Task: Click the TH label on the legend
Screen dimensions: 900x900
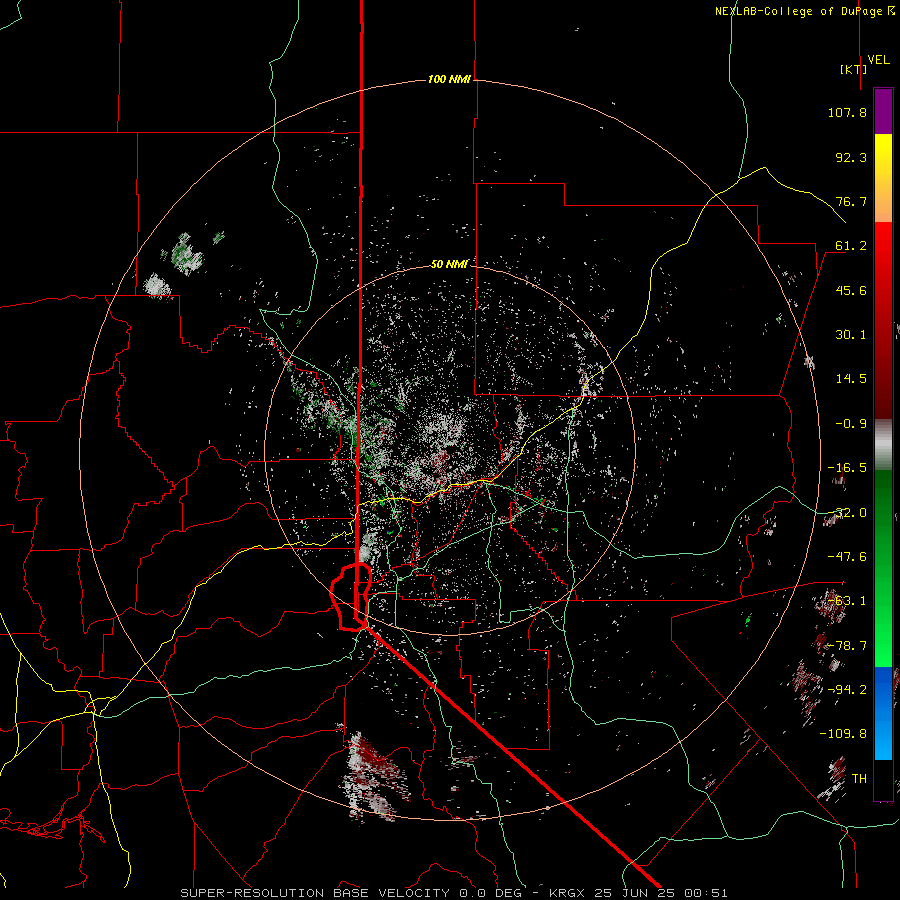Action: point(859,779)
